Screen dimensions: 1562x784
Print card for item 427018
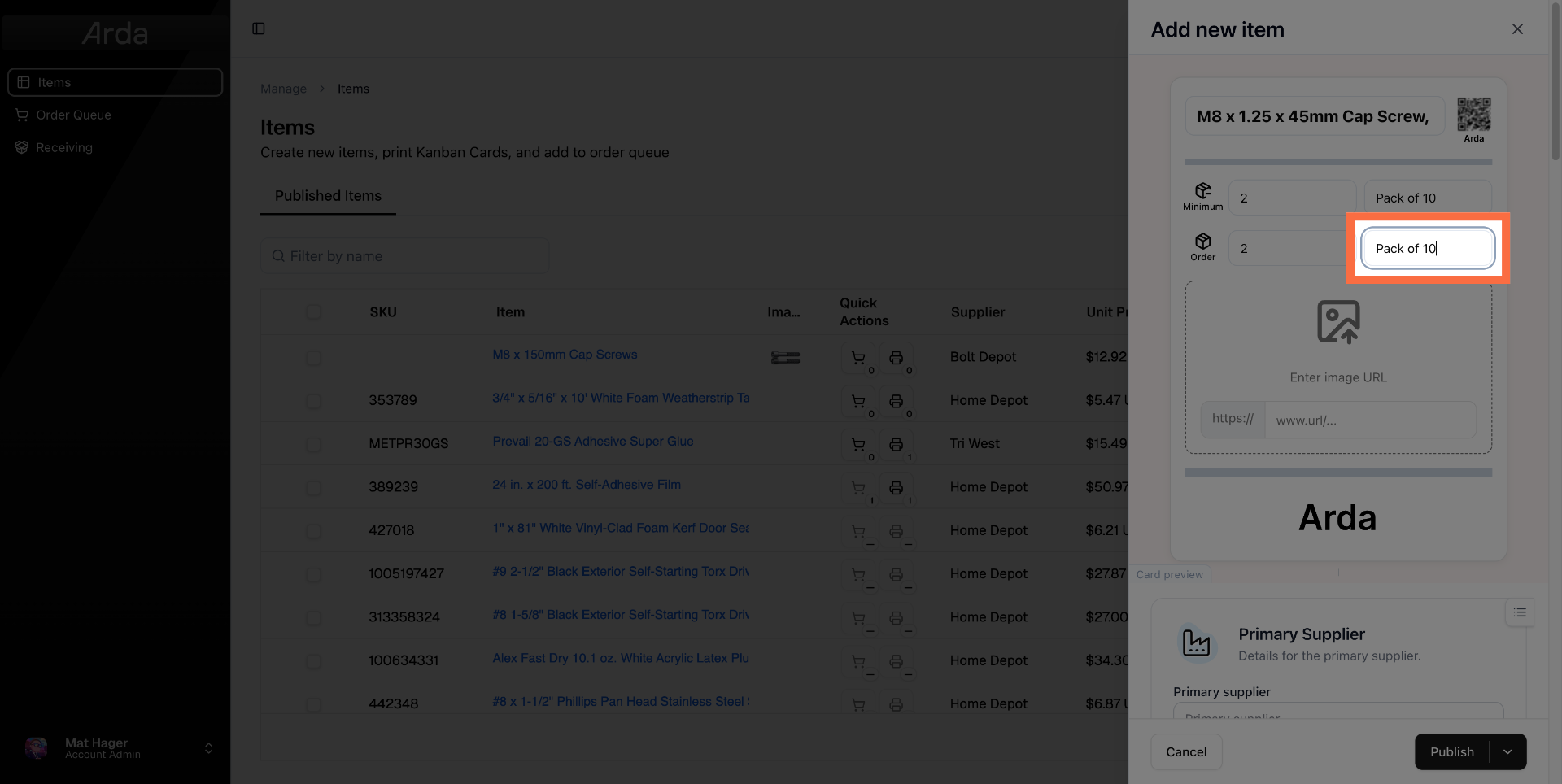(896, 531)
